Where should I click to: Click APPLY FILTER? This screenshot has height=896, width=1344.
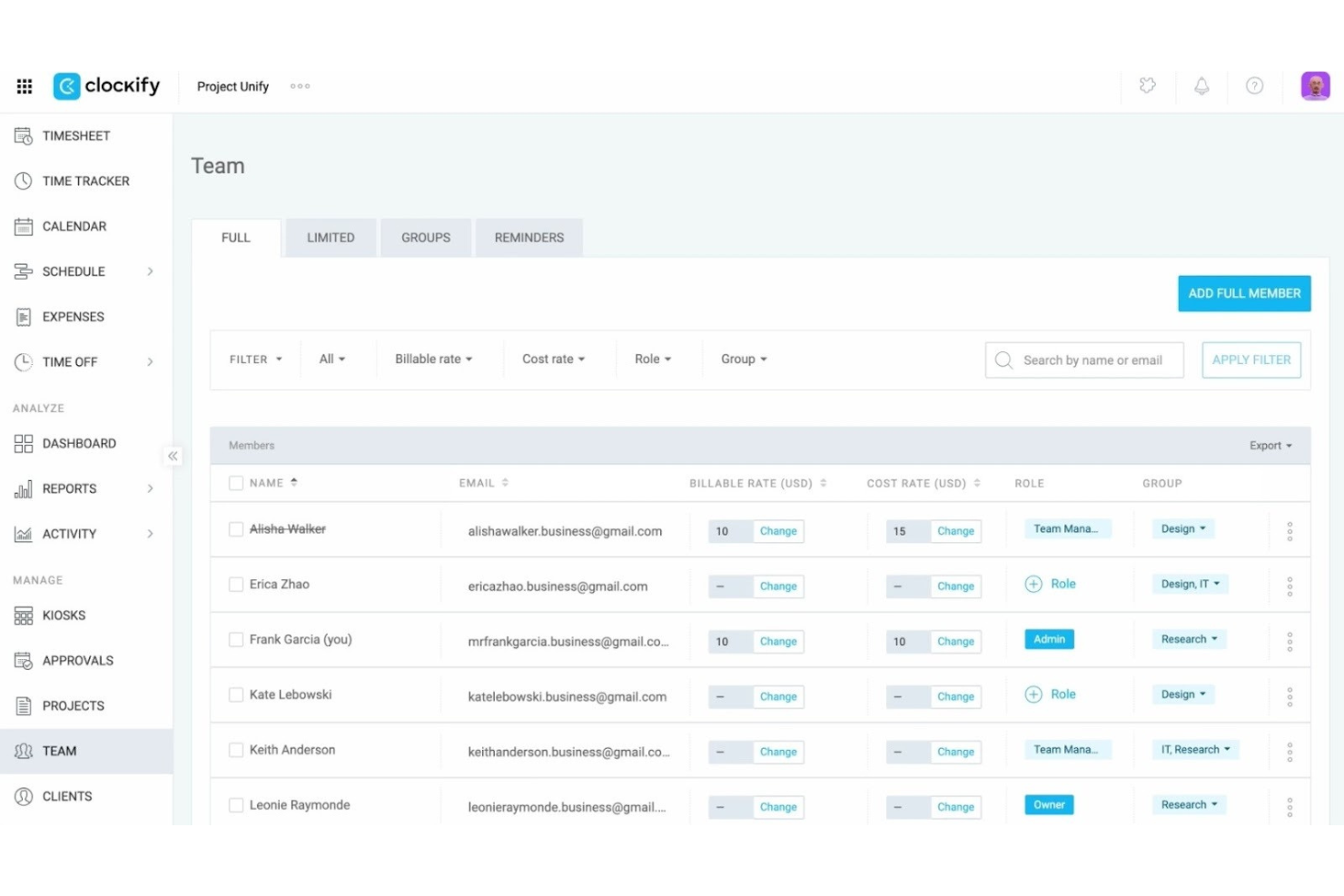[x=1250, y=359]
